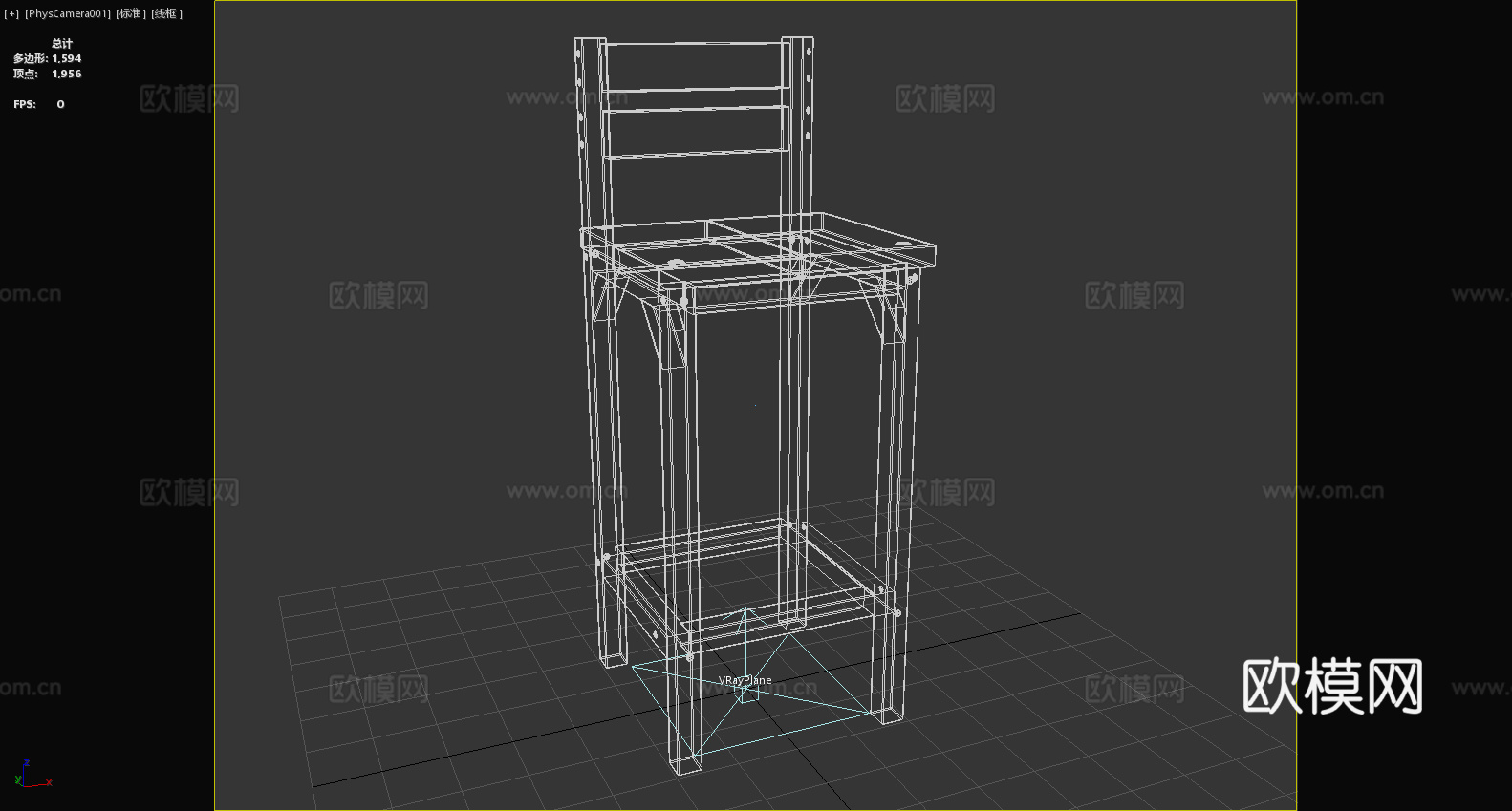Select the VRayPlane object label
Viewport: 1512px width, 811px height.
point(745,680)
